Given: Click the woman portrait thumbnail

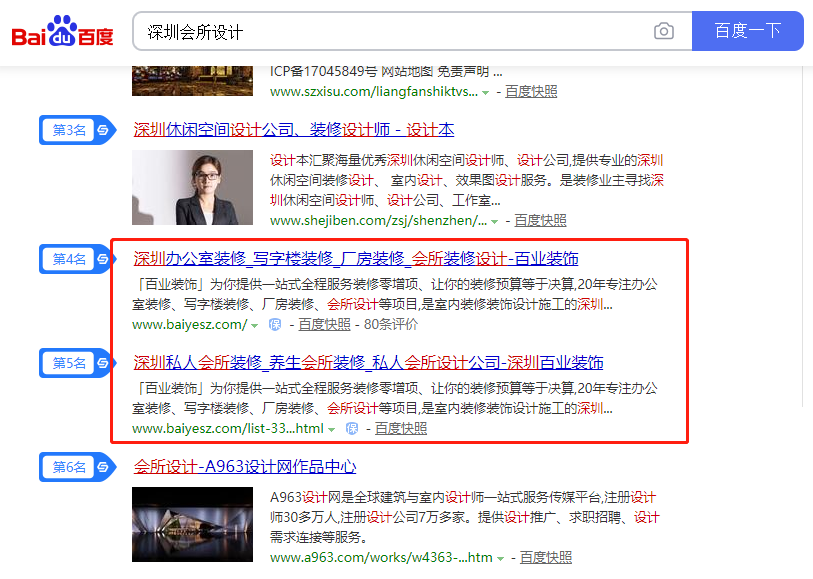Looking at the screenshot, I should (x=192, y=187).
